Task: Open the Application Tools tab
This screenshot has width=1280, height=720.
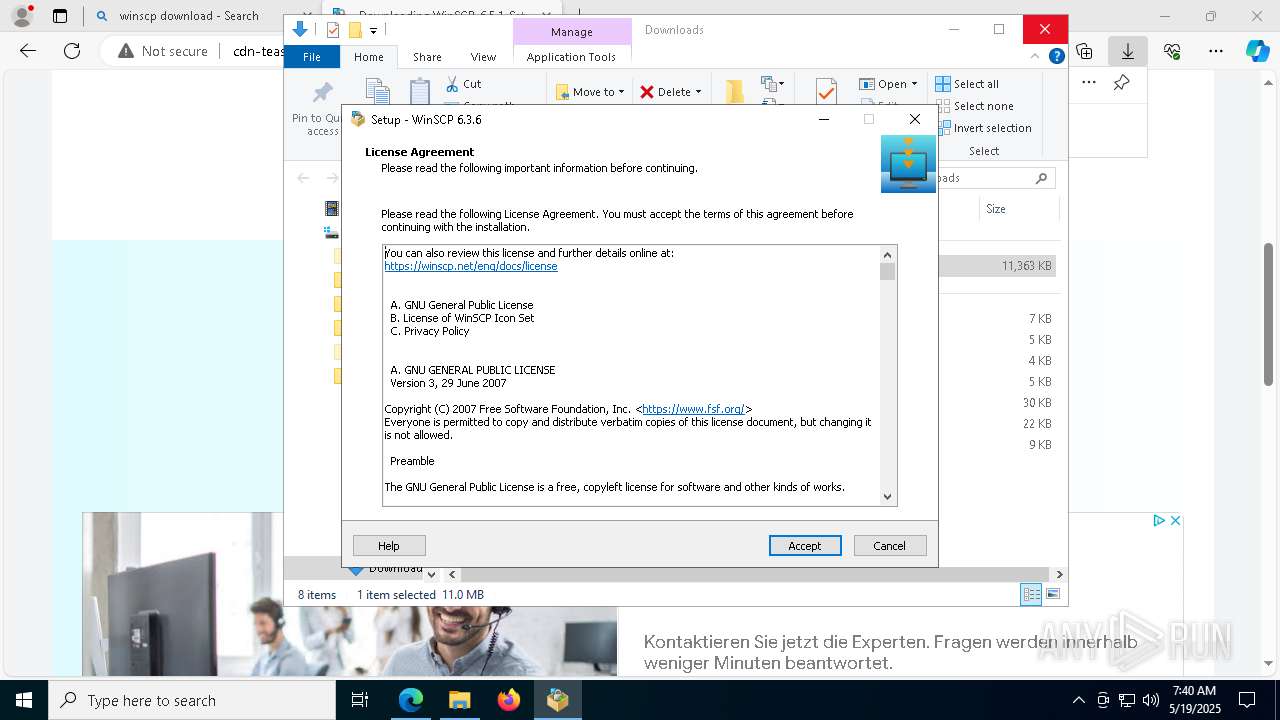Action: [571, 57]
